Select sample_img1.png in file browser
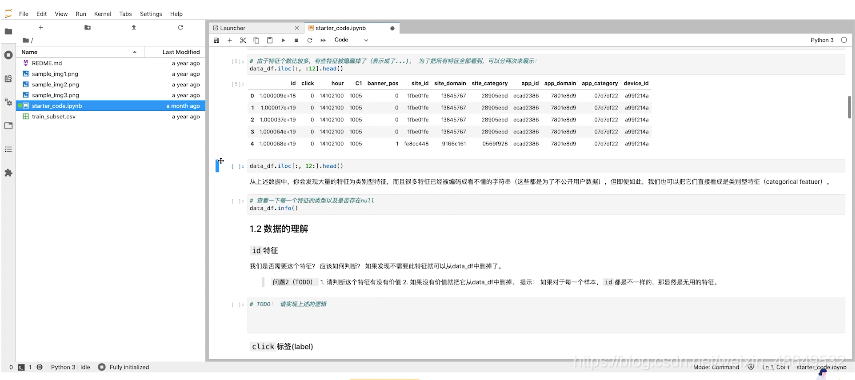 [x=111, y=74]
